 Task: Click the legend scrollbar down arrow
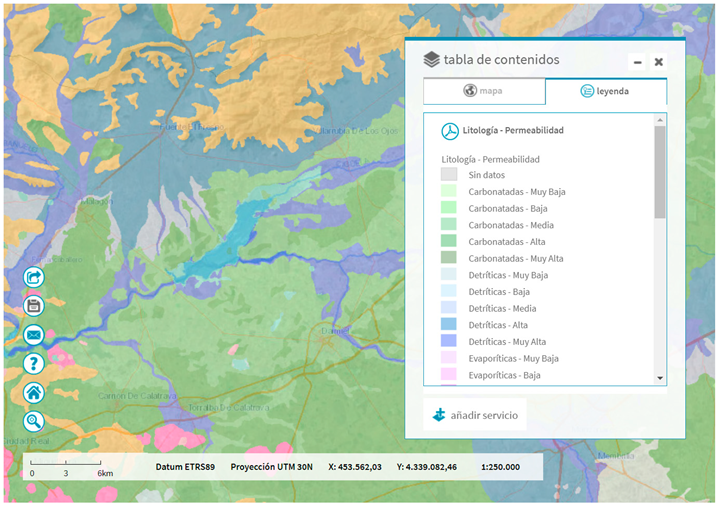click(660, 378)
